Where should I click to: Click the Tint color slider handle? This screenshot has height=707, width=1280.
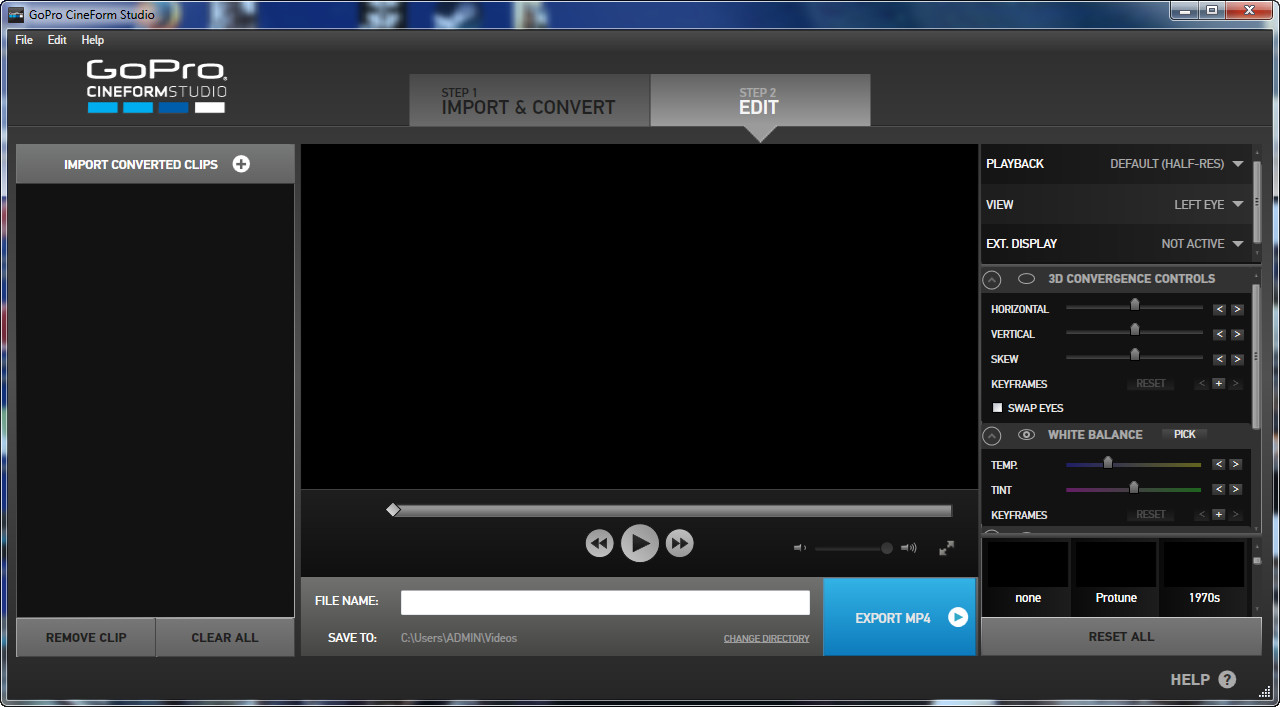coord(1134,487)
